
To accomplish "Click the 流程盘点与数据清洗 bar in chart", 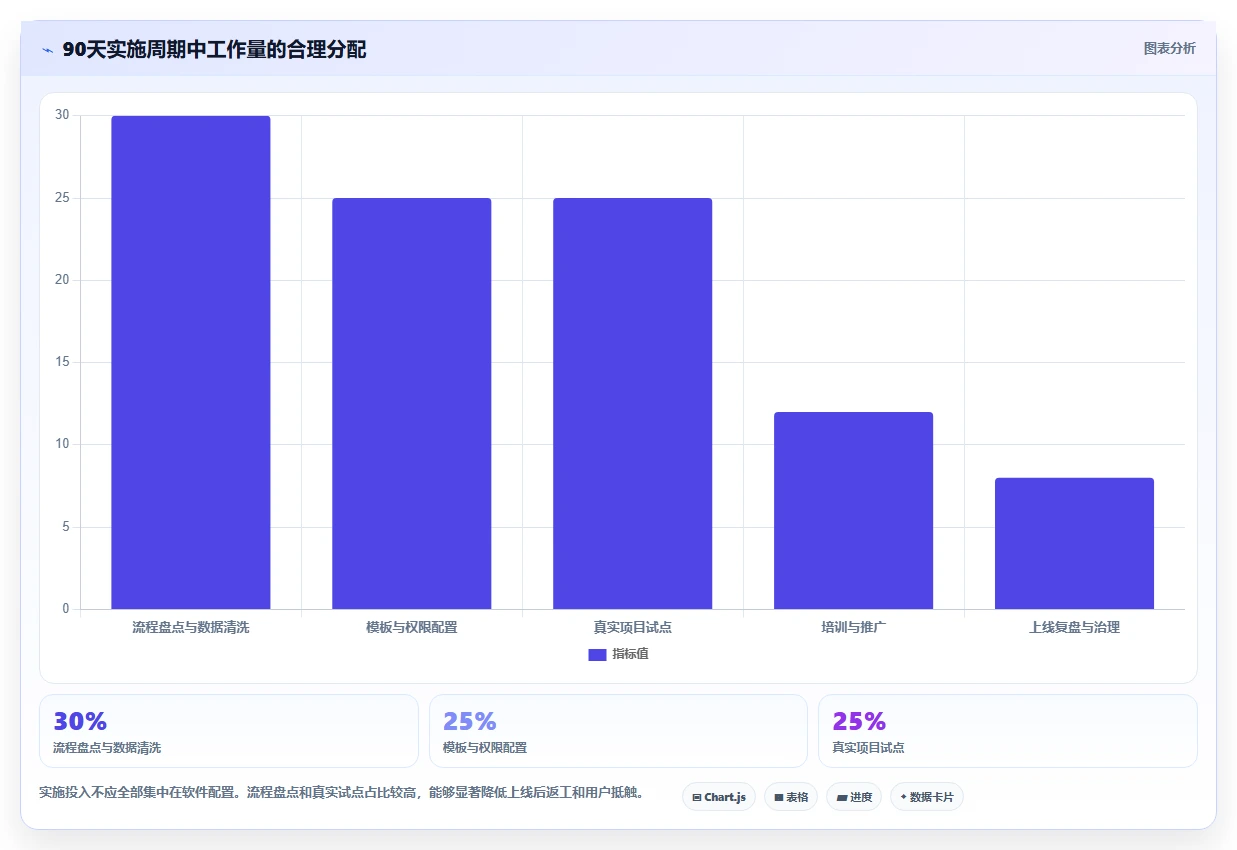I will point(190,362).
